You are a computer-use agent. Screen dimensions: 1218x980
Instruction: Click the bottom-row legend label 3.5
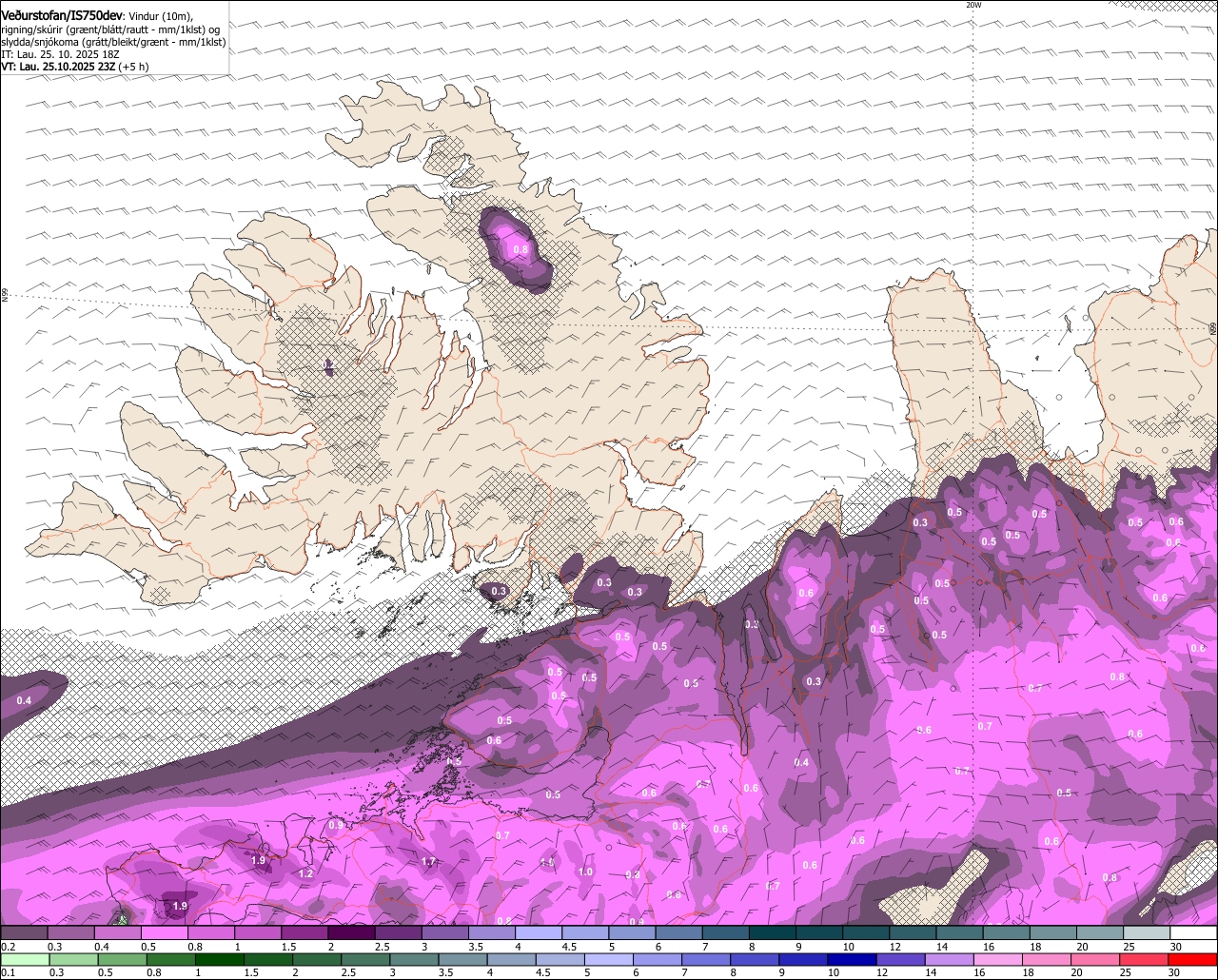point(445,972)
